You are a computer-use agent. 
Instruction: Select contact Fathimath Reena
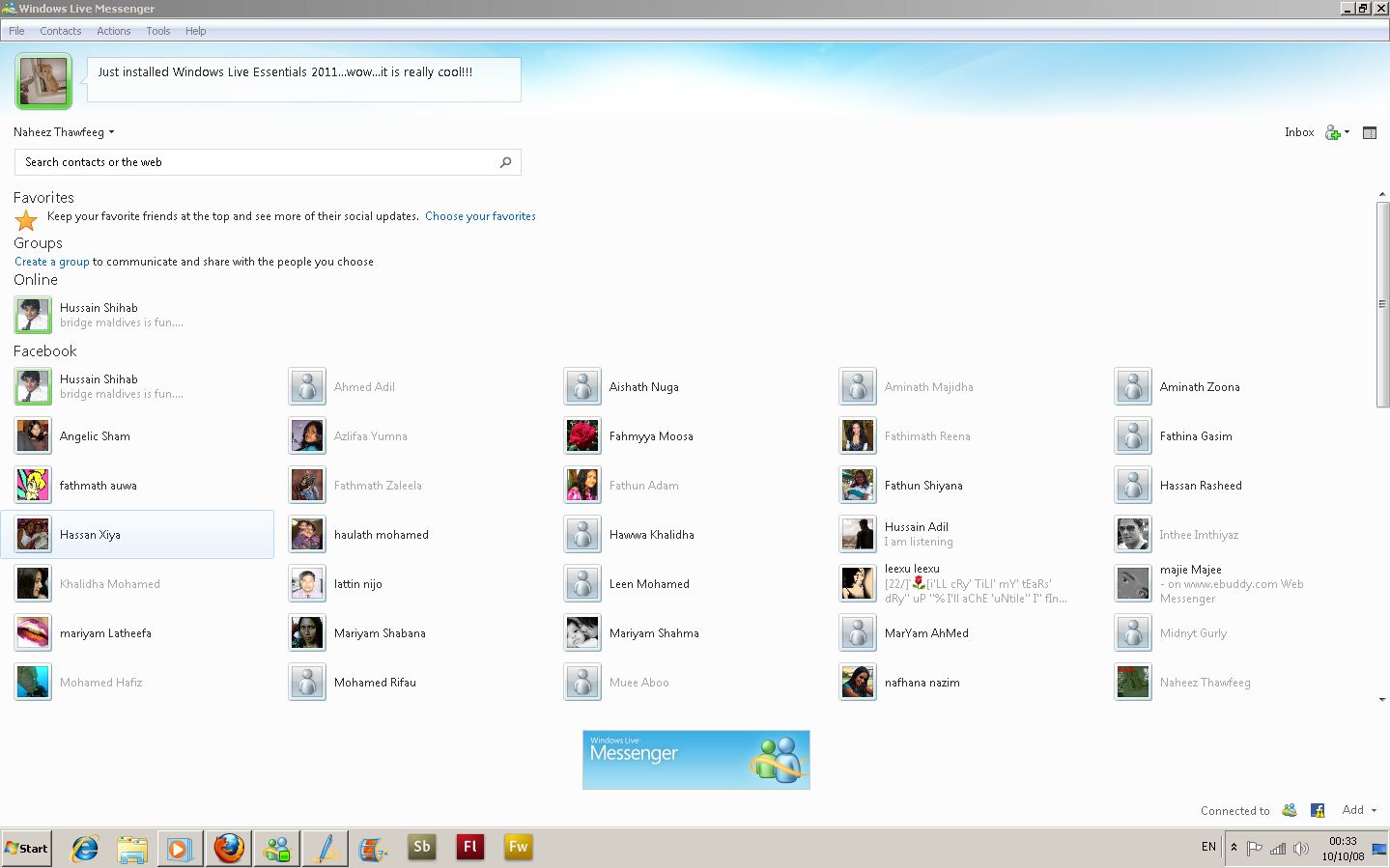[927, 436]
